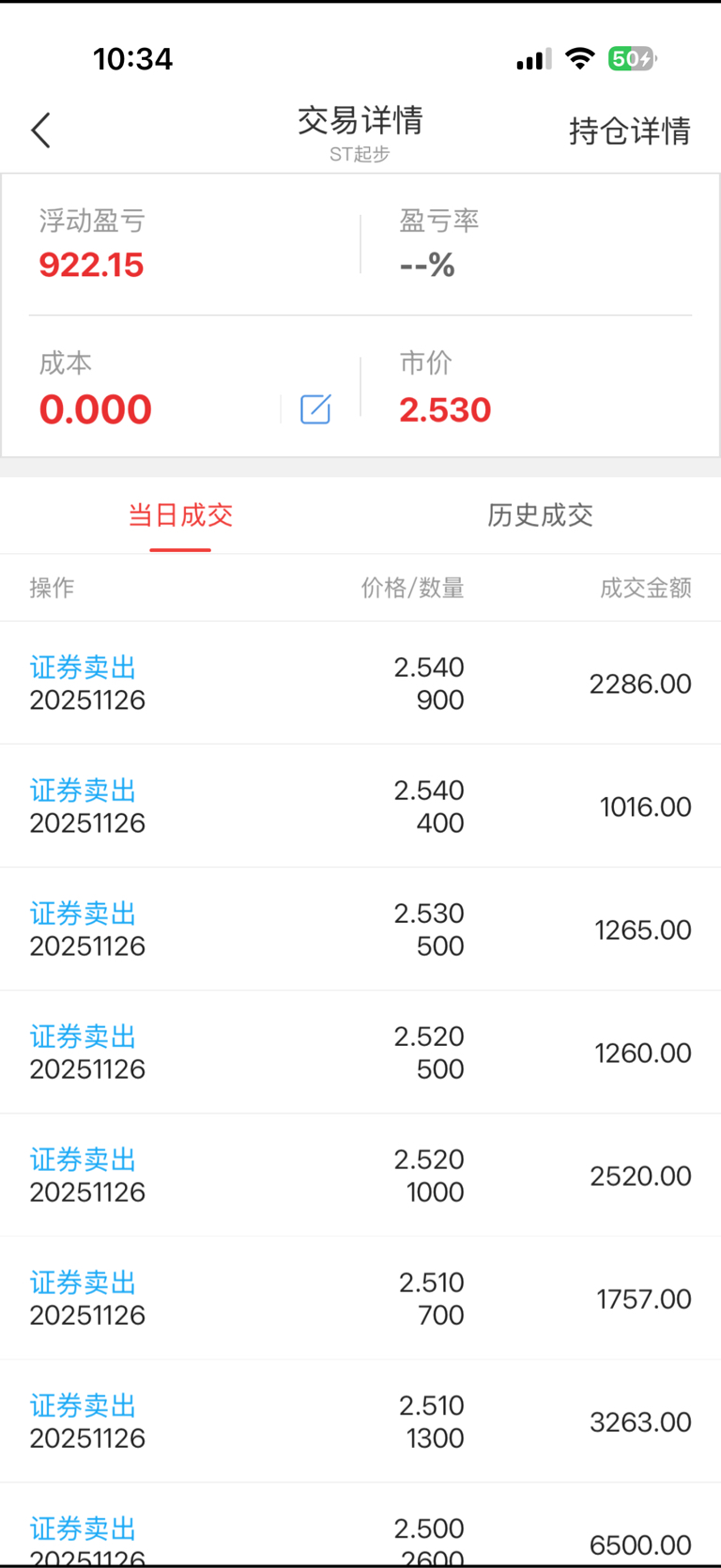Select the sell row totaling 1260.00
The width and height of the screenshot is (721, 1568).
tap(360, 1053)
